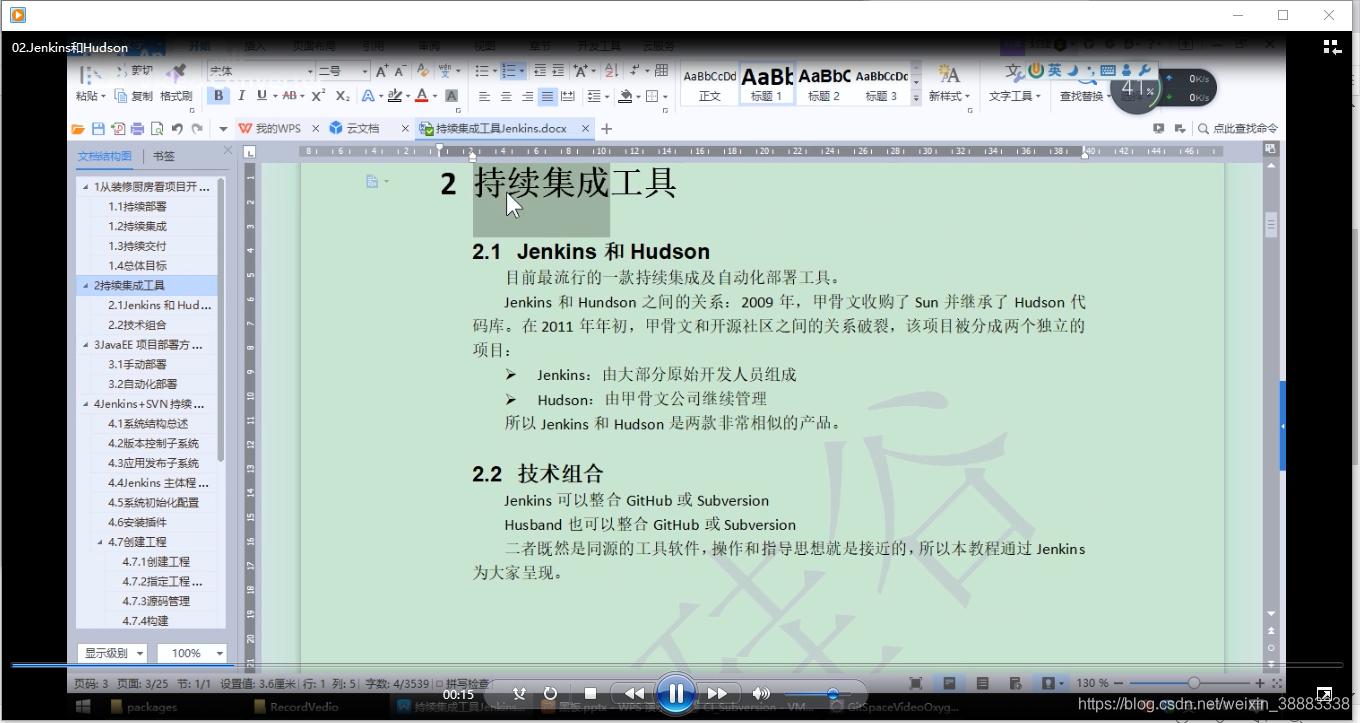Align text right

pos(527,96)
